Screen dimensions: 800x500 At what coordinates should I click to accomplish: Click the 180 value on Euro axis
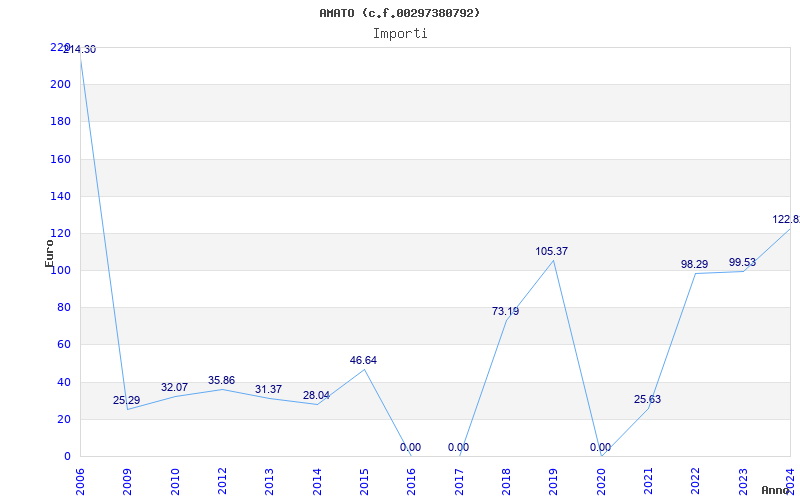pos(60,121)
